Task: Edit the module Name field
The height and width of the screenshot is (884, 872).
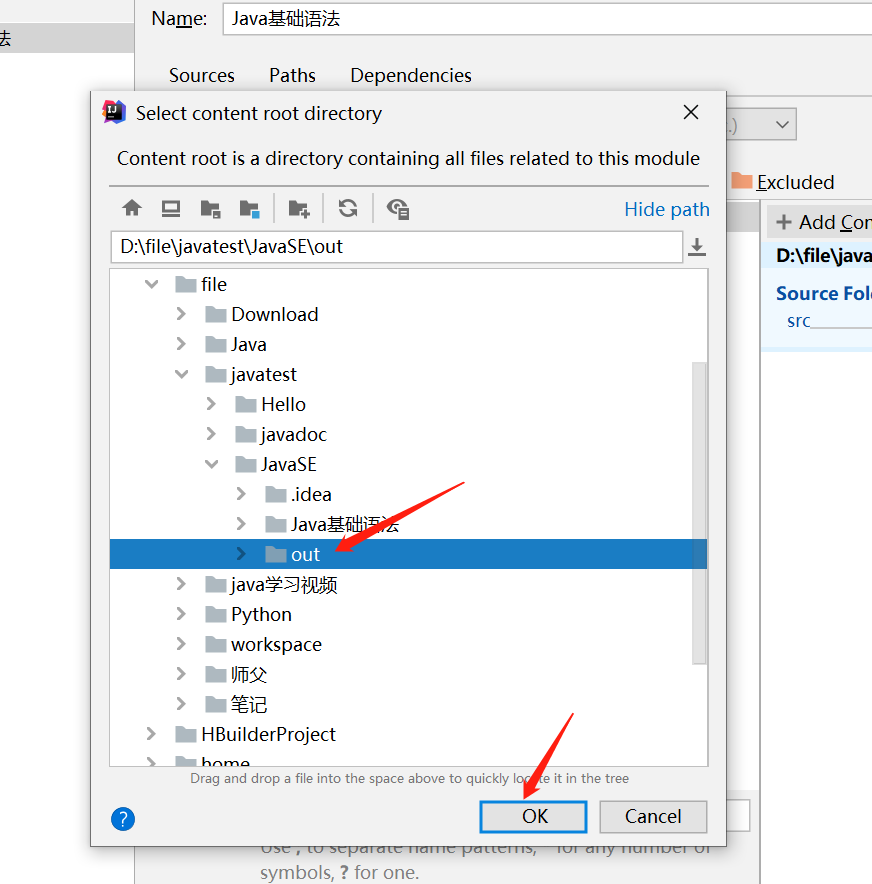Action: coord(547,19)
